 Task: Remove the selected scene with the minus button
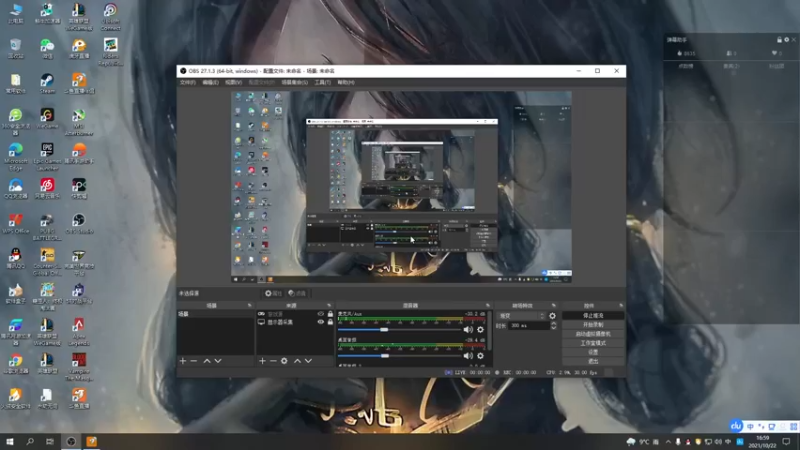click(x=194, y=361)
